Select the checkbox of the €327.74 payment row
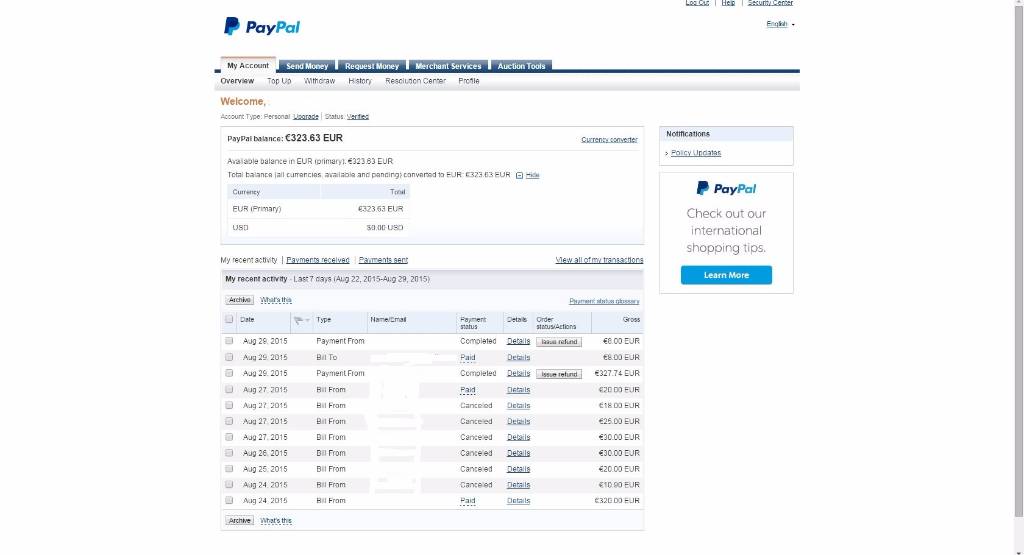The image size is (1024, 555). [229, 373]
